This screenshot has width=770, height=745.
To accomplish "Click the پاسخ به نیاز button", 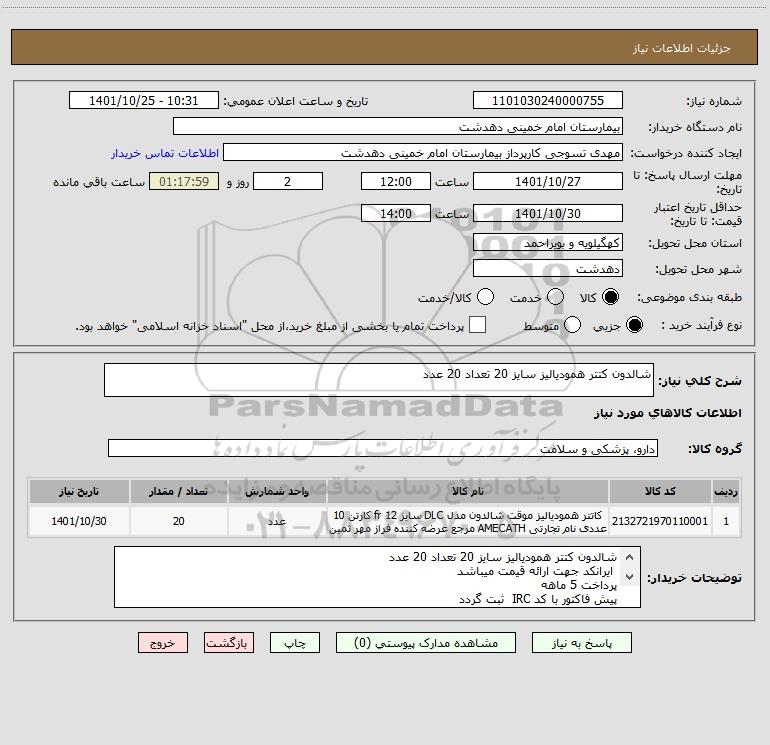I will 582,643.
